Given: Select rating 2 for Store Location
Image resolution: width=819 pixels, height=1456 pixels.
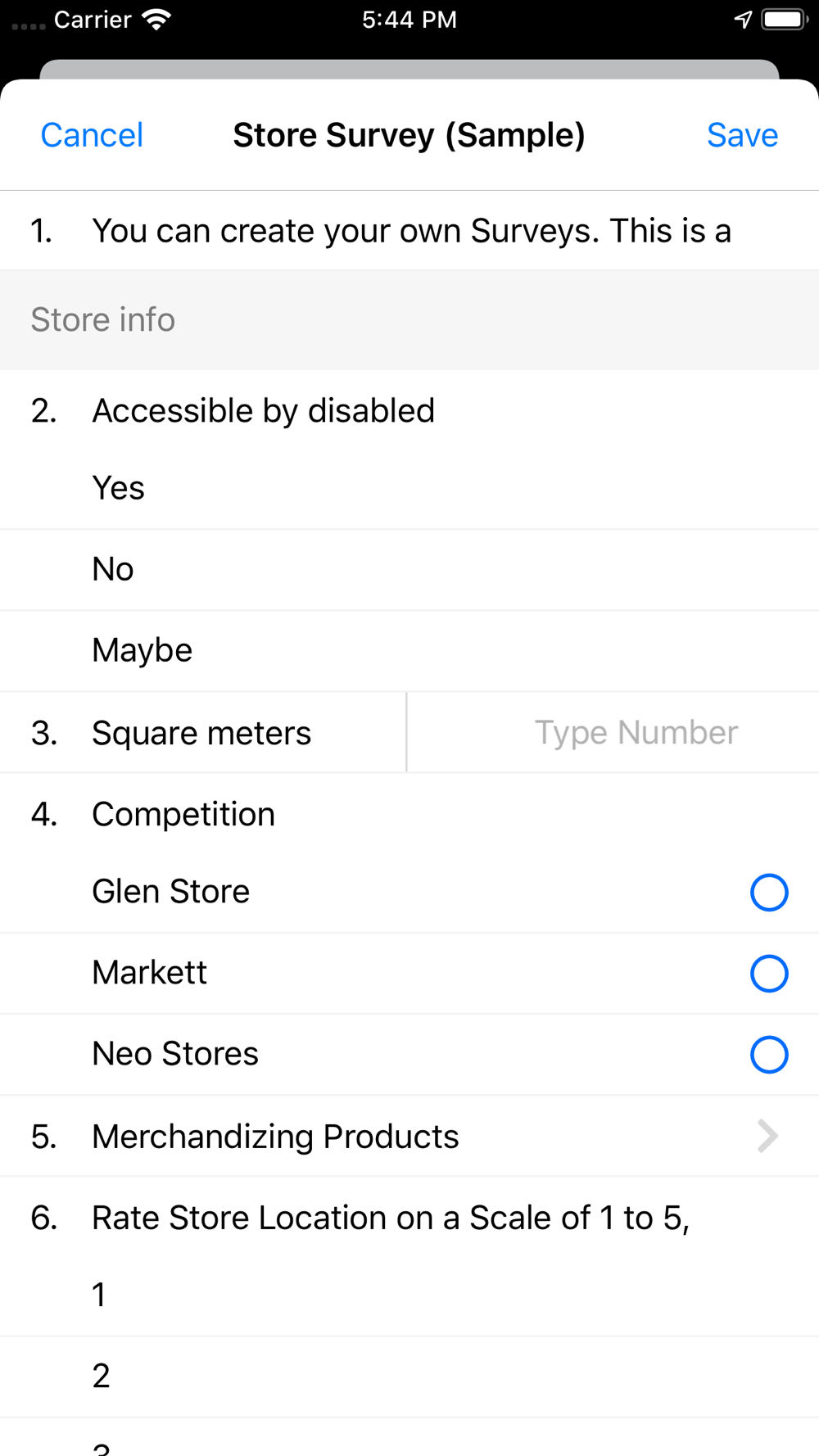Looking at the screenshot, I should click(409, 1377).
